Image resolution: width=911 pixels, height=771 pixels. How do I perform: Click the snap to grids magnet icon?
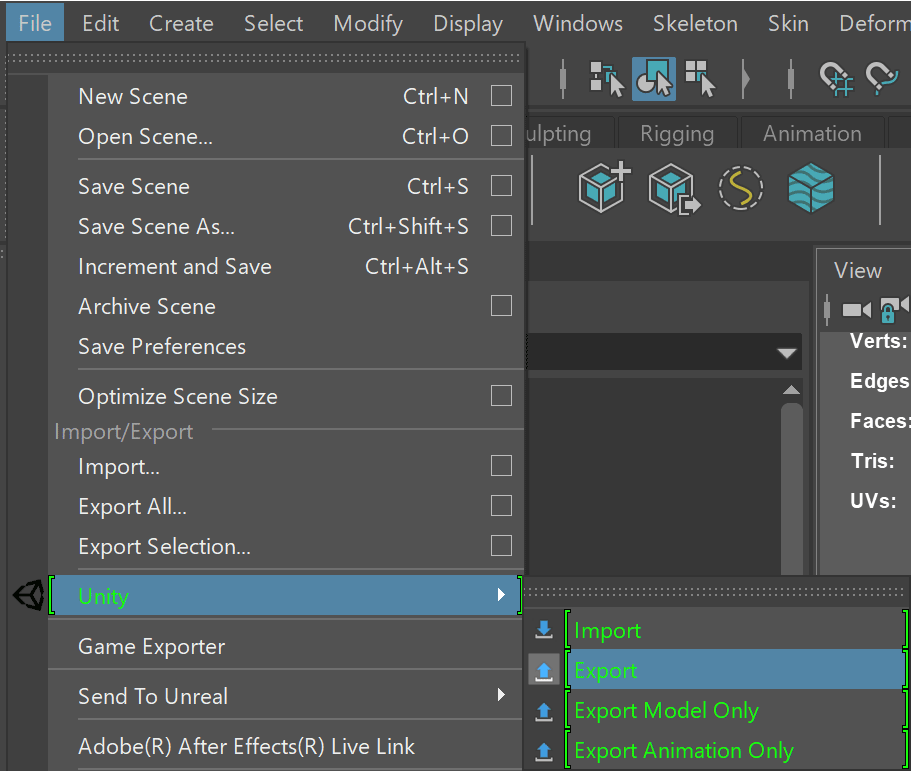click(x=836, y=78)
